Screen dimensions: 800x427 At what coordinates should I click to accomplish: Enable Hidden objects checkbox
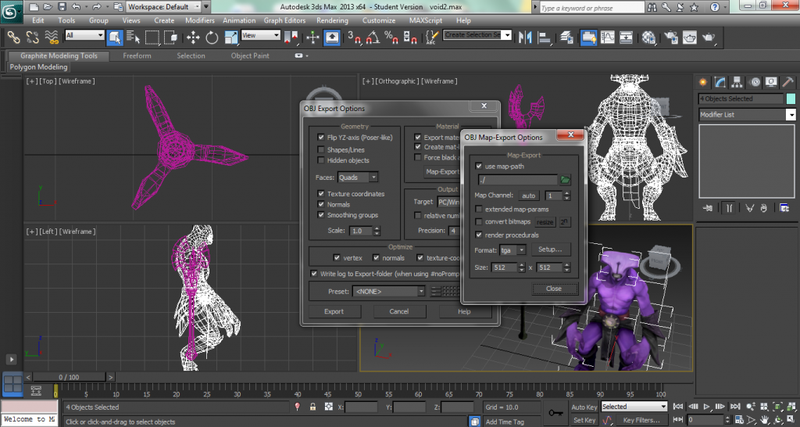pos(320,160)
